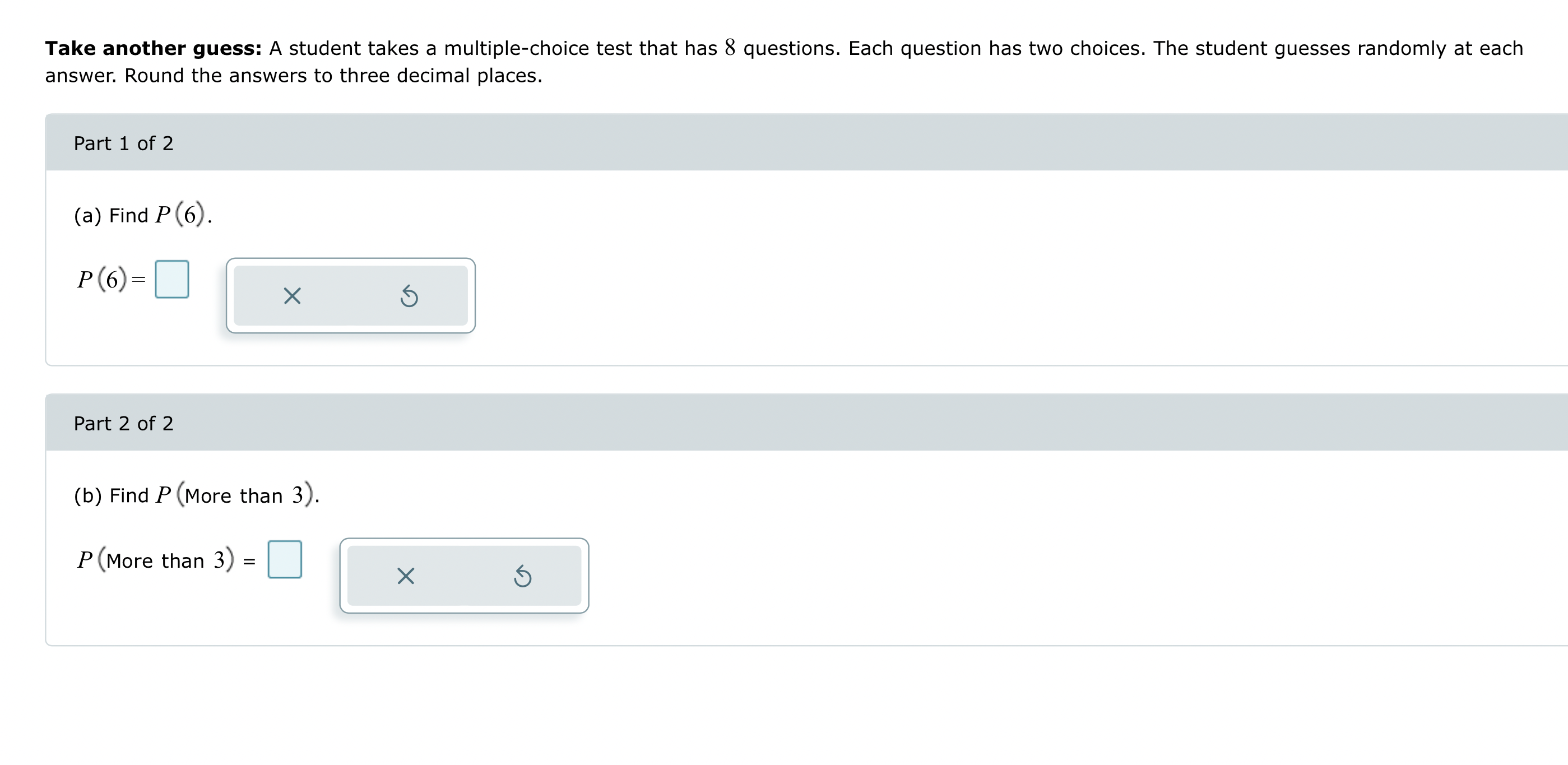The image size is (1568, 765).
Task: Click the circular redo icon below part (a)
Action: tap(409, 296)
